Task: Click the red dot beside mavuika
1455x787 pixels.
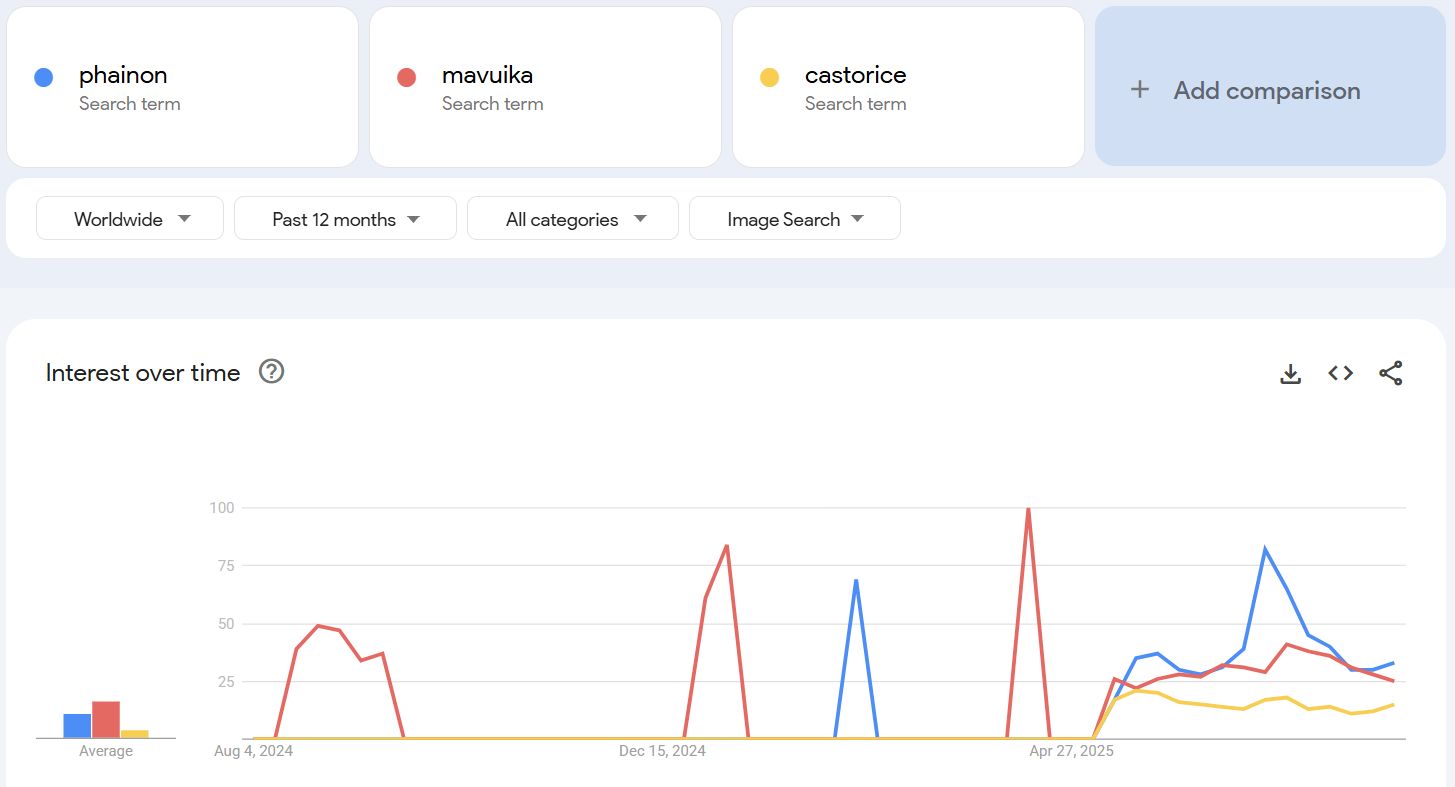Action: point(406,77)
